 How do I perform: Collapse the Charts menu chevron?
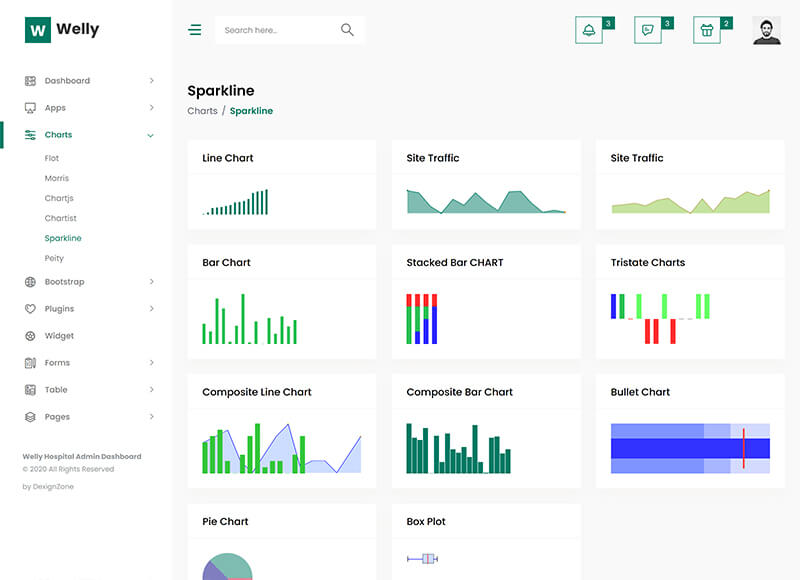[x=151, y=135]
